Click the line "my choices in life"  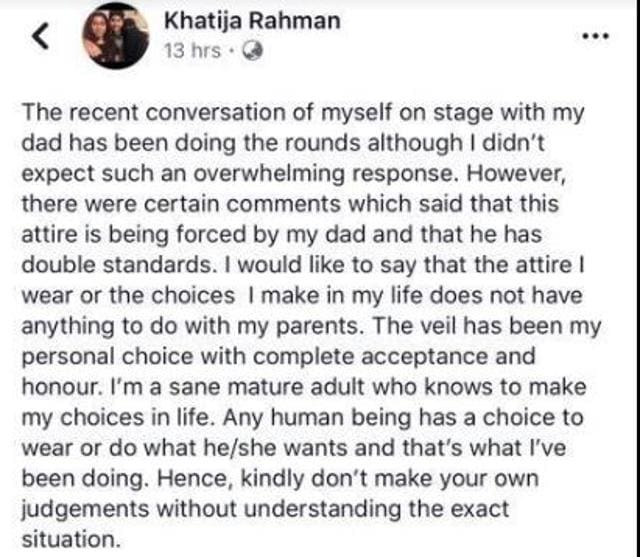[x=302, y=419]
